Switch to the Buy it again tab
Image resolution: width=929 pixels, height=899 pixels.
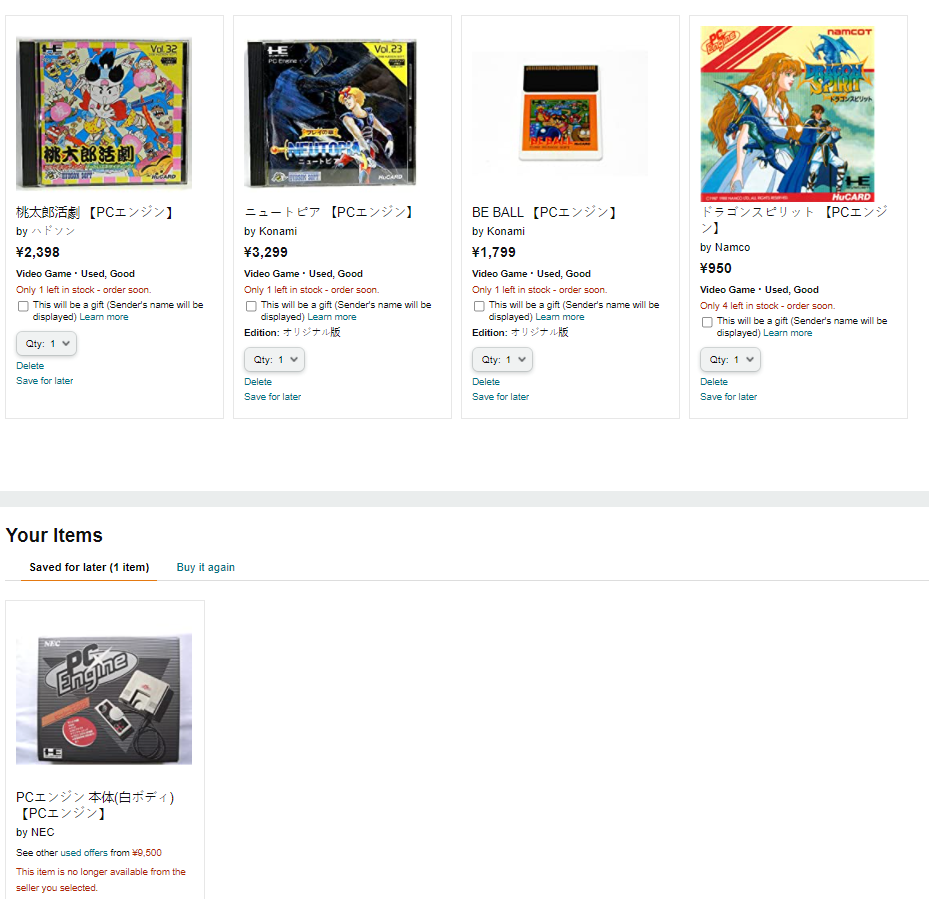206,567
